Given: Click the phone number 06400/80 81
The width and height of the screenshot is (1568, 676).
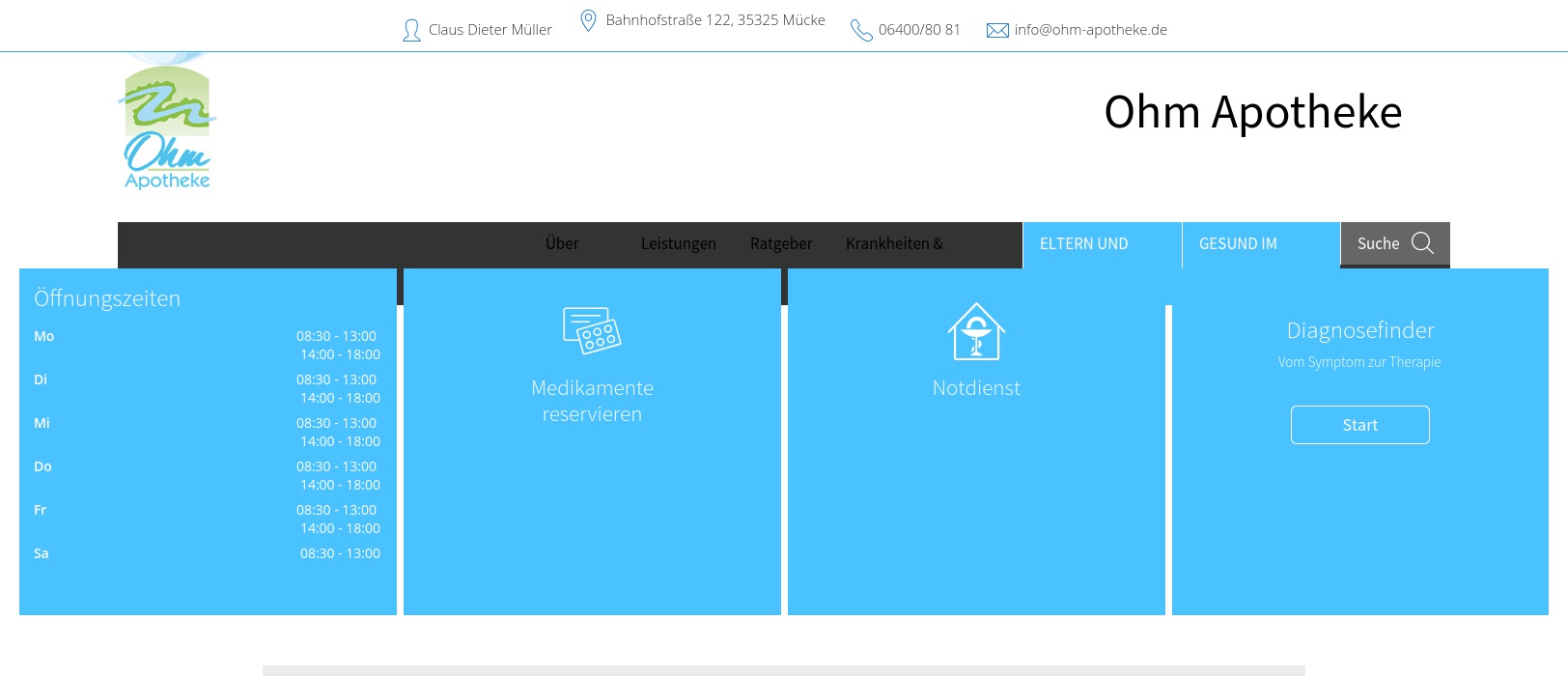Looking at the screenshot, I should click(x=919, y=30).
